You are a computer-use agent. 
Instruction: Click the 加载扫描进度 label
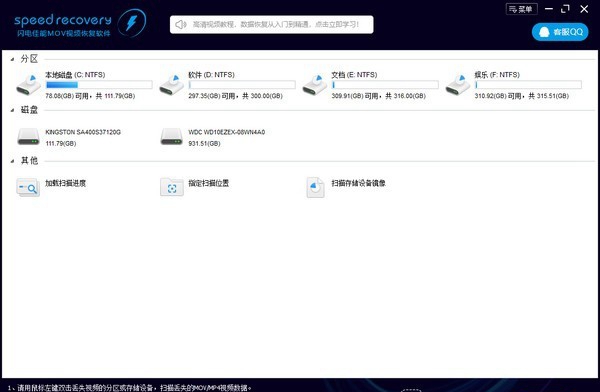tap(65, 183)
